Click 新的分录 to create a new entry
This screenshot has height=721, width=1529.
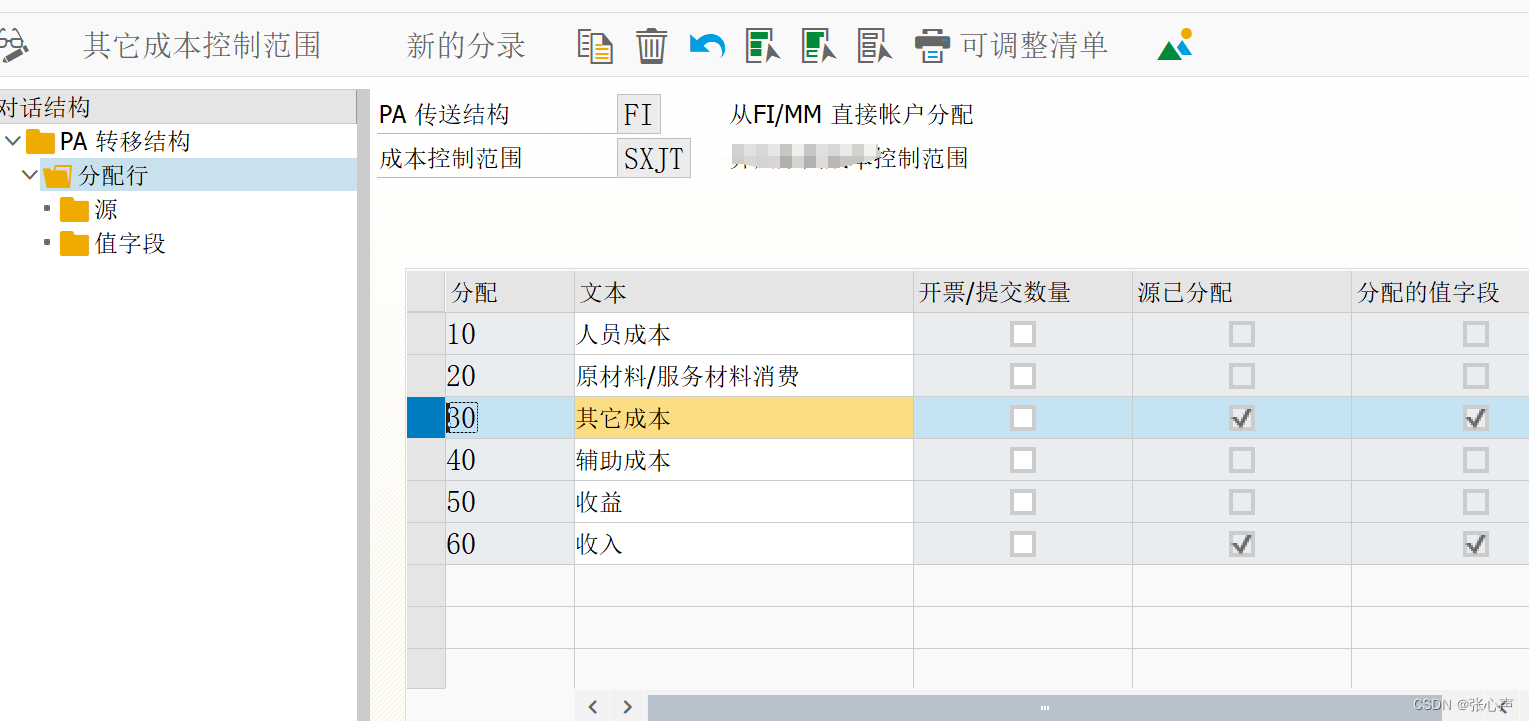(466, 44)
